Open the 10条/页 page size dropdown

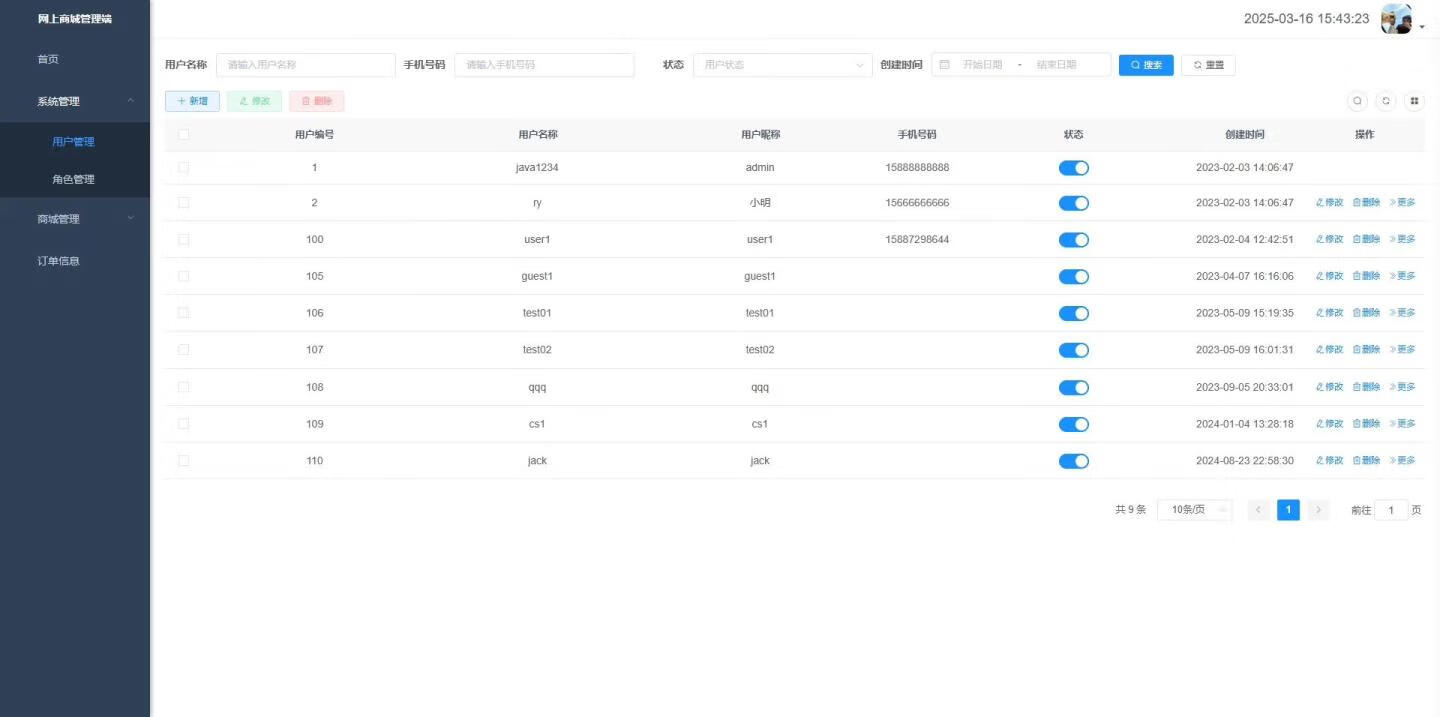pyautogui.click(x=1194, y=510)
